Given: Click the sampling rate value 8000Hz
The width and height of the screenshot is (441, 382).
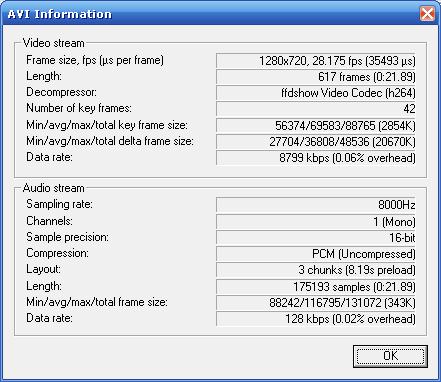Looking at the screenshot, I should [x=316, y=205].
